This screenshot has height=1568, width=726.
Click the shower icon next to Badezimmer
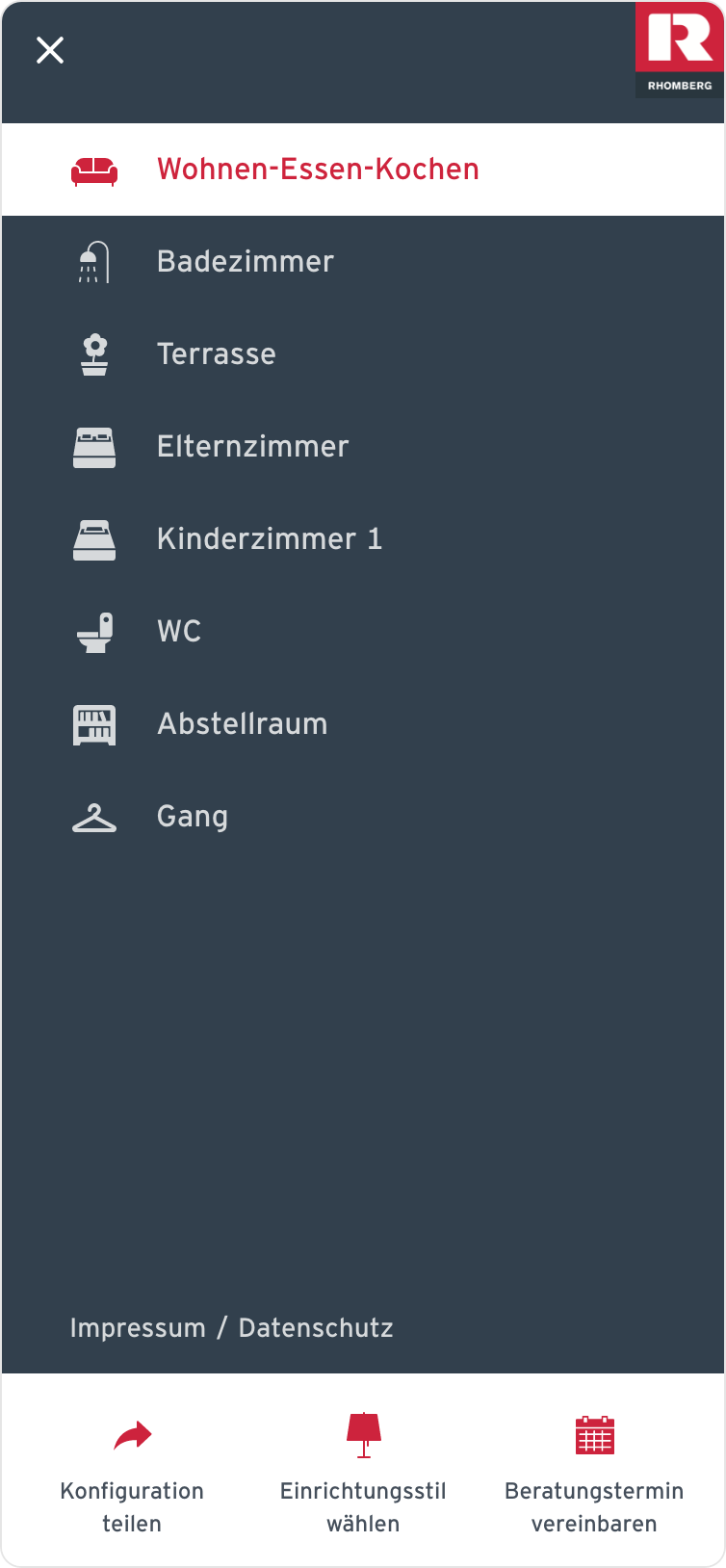[x=94, y=261]
